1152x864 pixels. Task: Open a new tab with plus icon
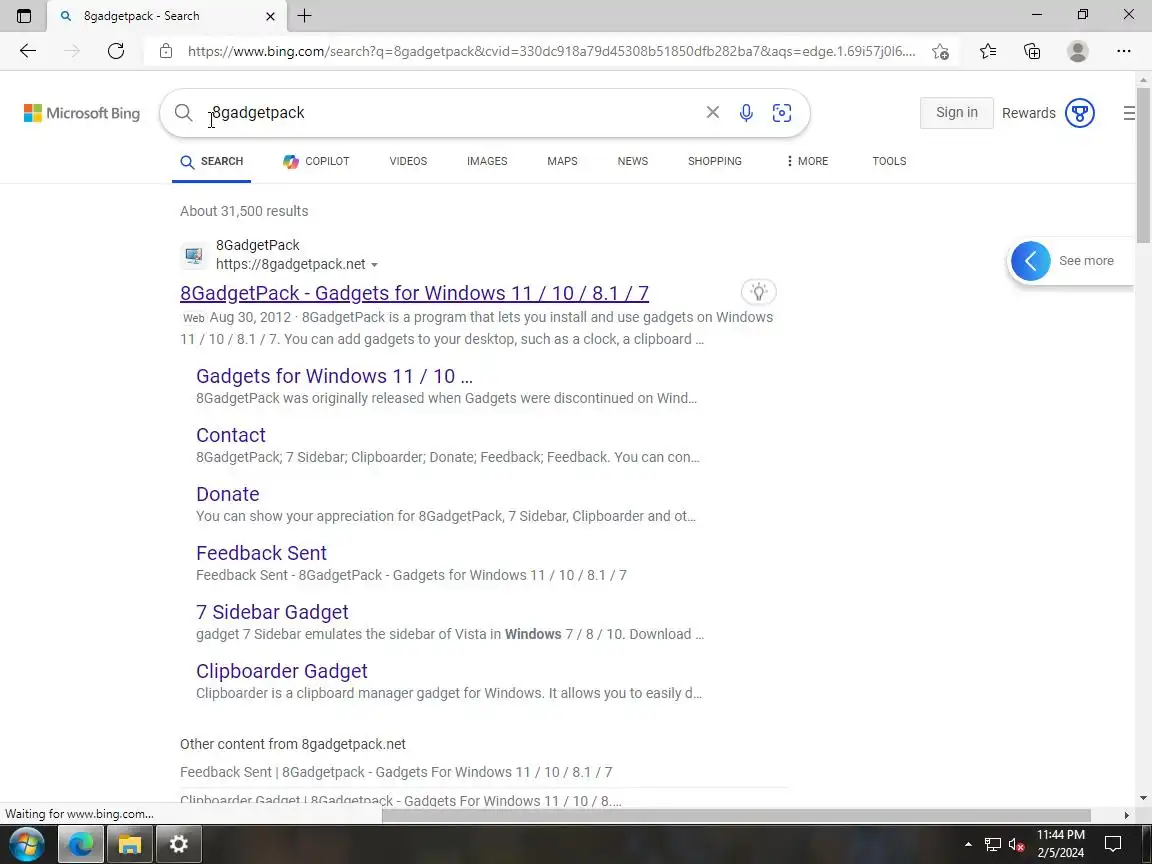tap(305, 15)
